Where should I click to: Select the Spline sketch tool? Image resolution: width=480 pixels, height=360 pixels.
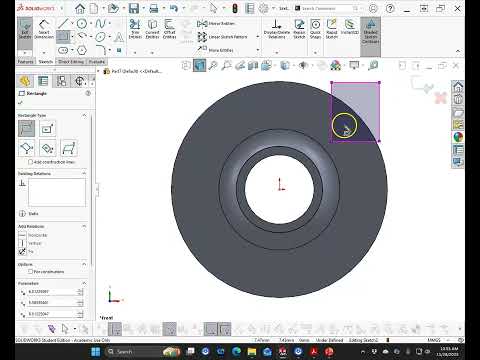click(100, 23)
